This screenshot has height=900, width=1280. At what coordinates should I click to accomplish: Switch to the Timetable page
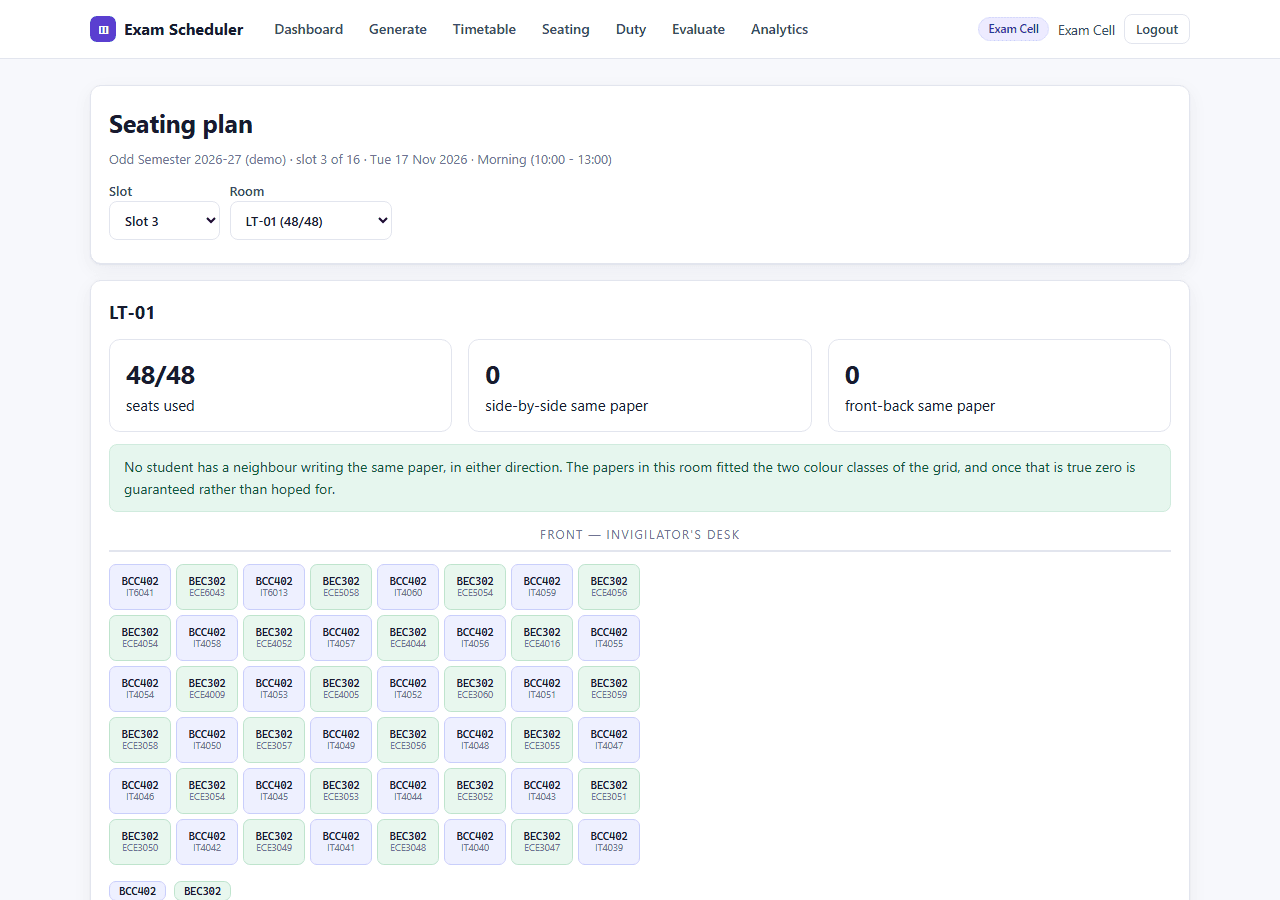pos(484,29)
